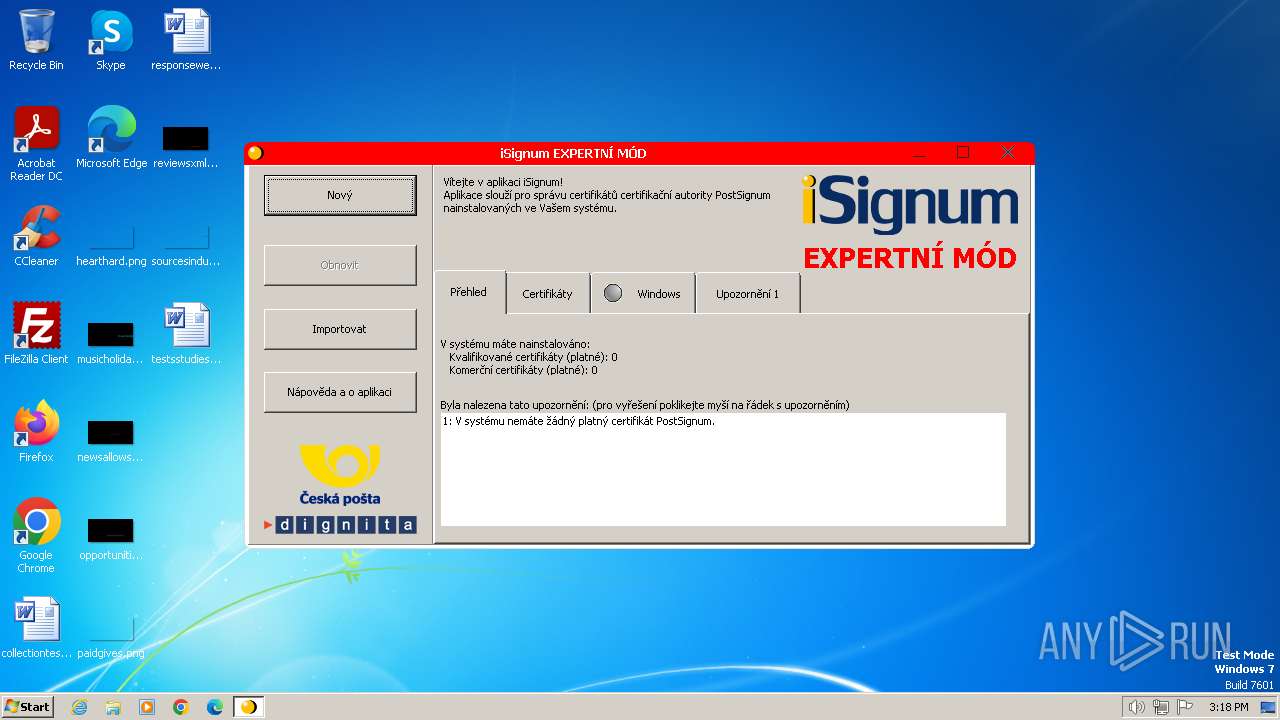Open paidgives.png desktop file
1280x720 pixels.
point(111,636)
